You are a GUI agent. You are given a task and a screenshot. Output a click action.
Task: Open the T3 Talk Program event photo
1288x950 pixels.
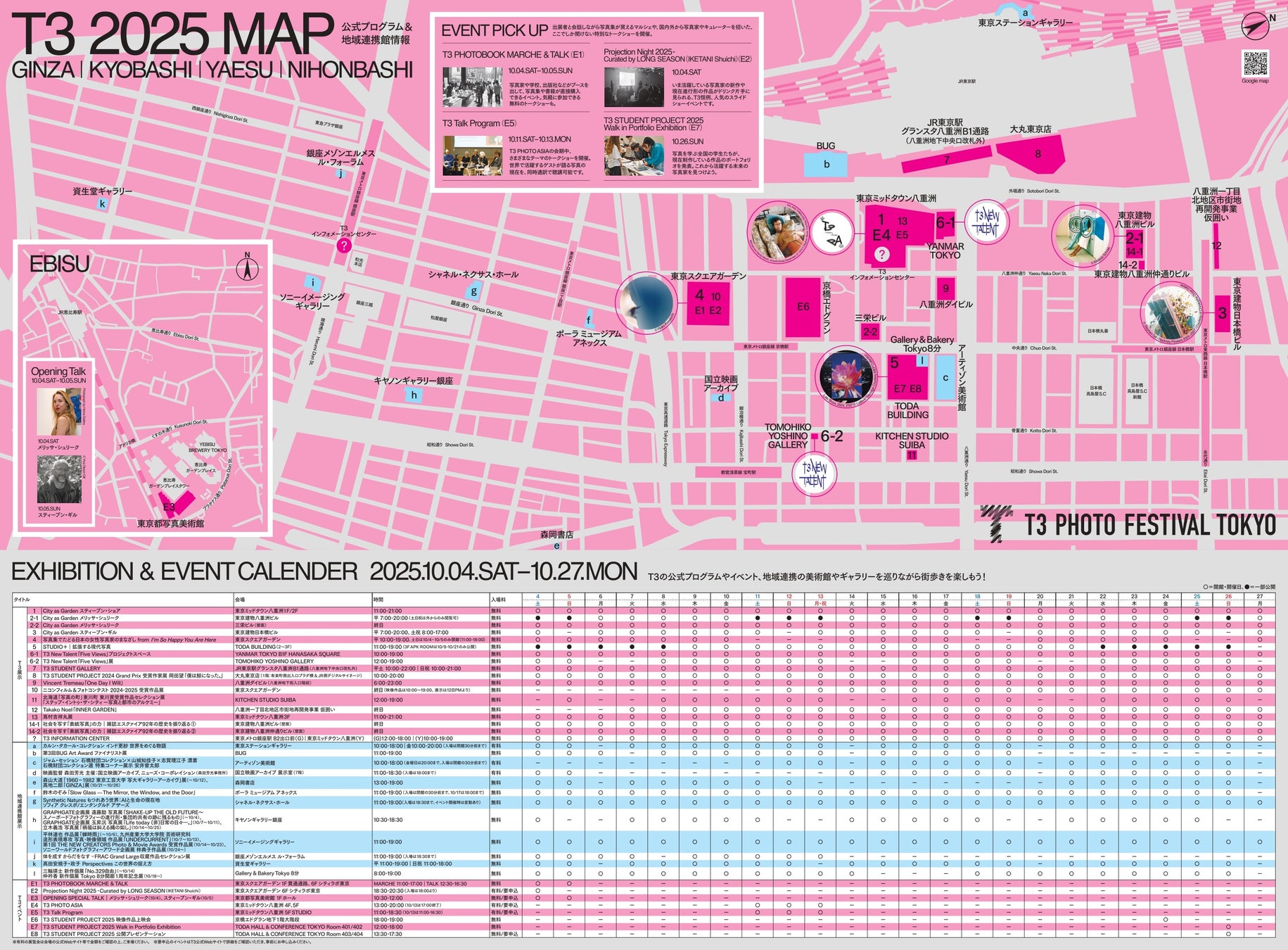coord(472,156)
